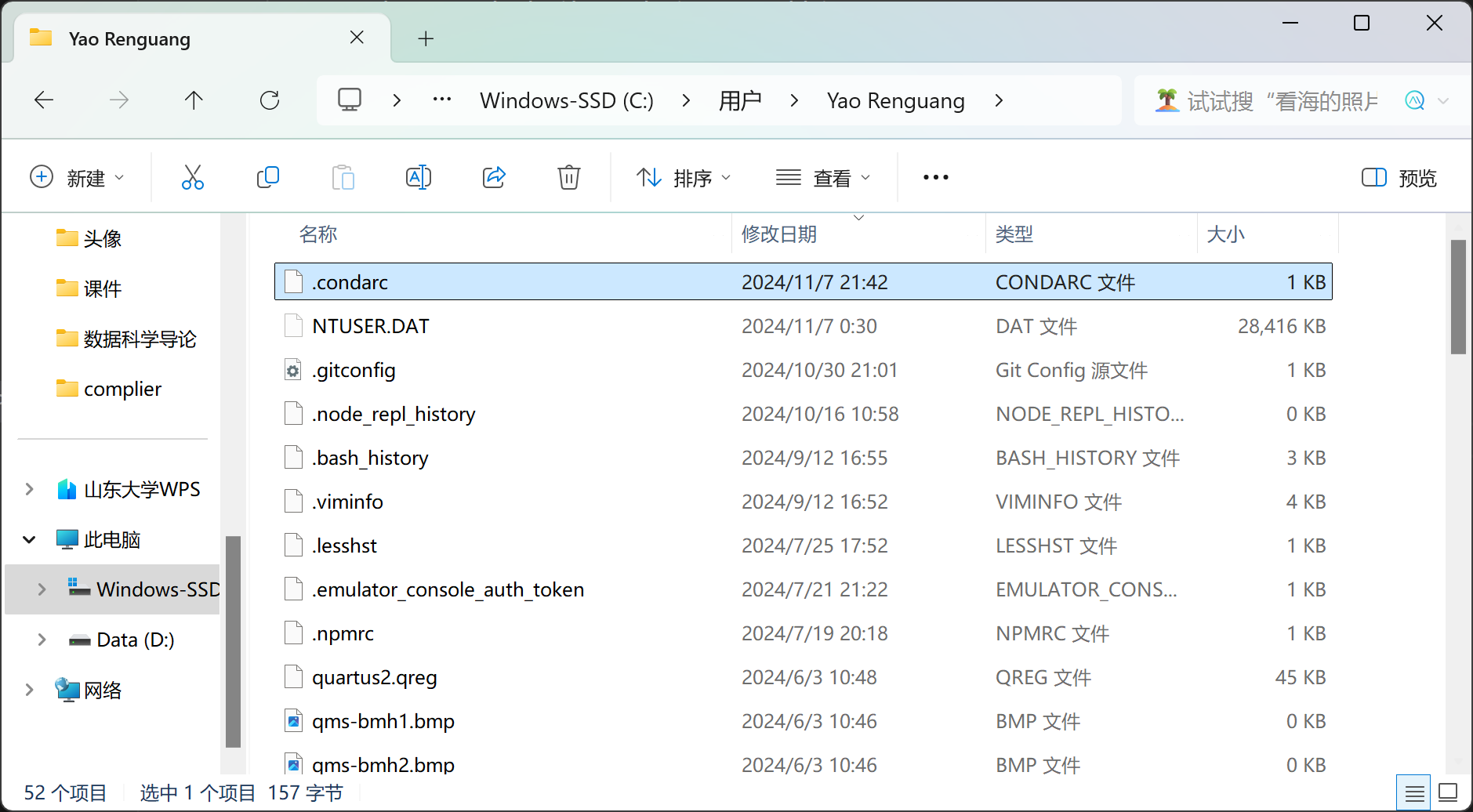This screenshot has height=812, width=1473.
Task: Click 用户 breadcrumb segment
Action: coord(740,100)
